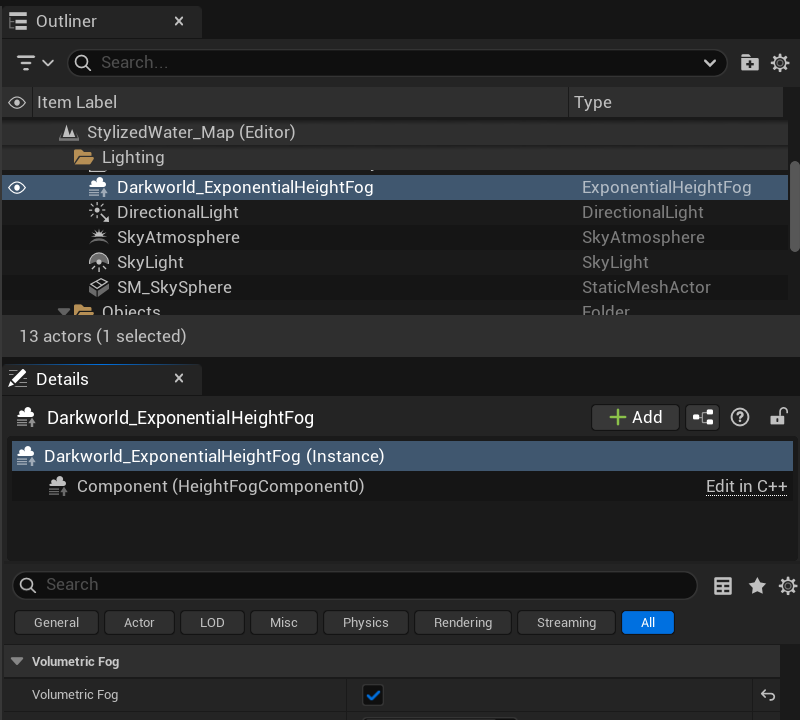Hide Darkworld_ExponentialHeightFog using eye icon
Screen dimensions: 800x720
(17, 187)
